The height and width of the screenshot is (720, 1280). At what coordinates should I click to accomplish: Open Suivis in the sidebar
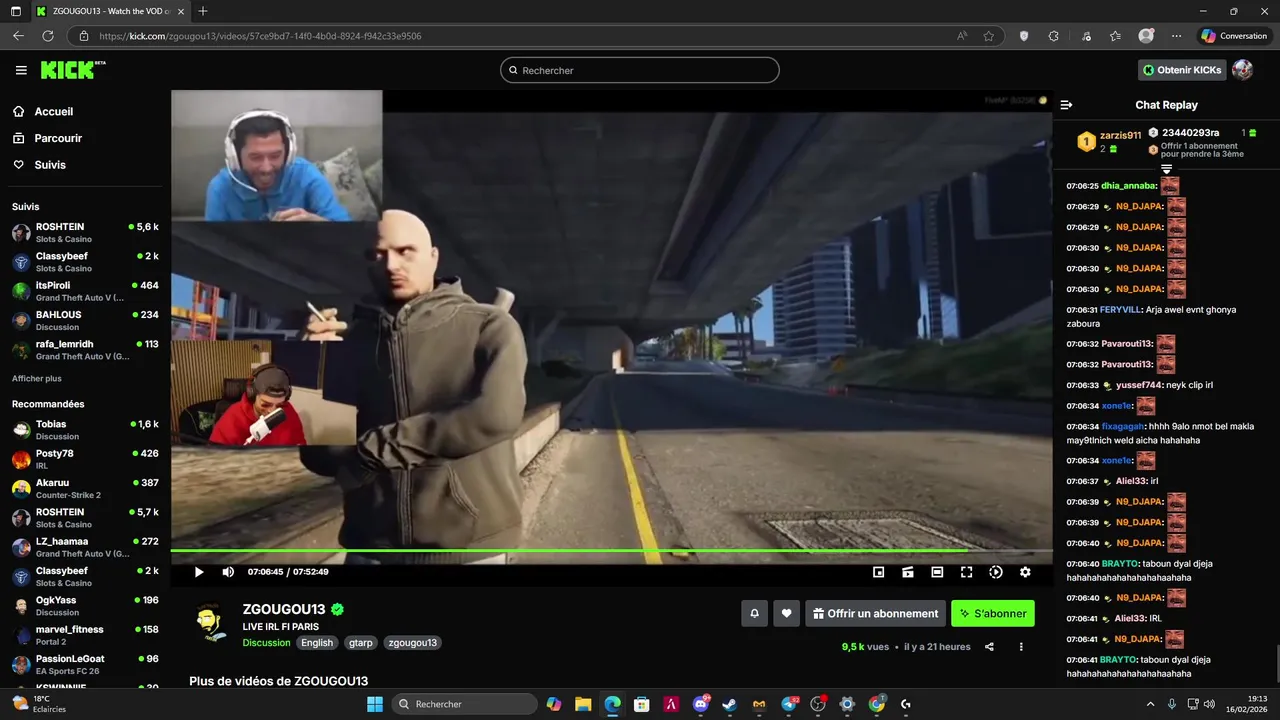50,165
